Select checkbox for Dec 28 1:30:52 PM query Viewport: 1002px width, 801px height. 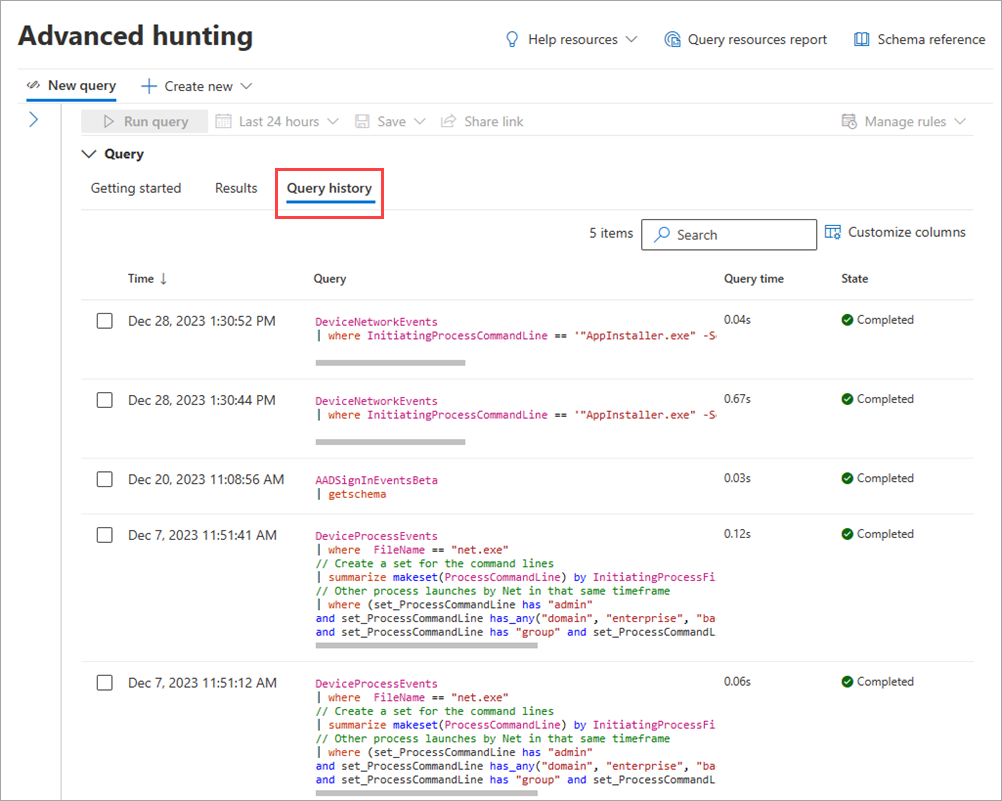(105, 321)
